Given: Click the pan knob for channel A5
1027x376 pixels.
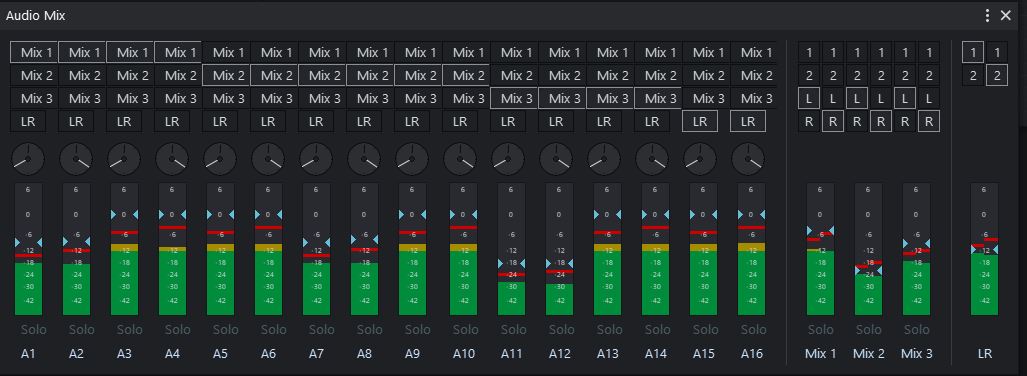Looking at the screenshot, I should click(x=220, y=159).
